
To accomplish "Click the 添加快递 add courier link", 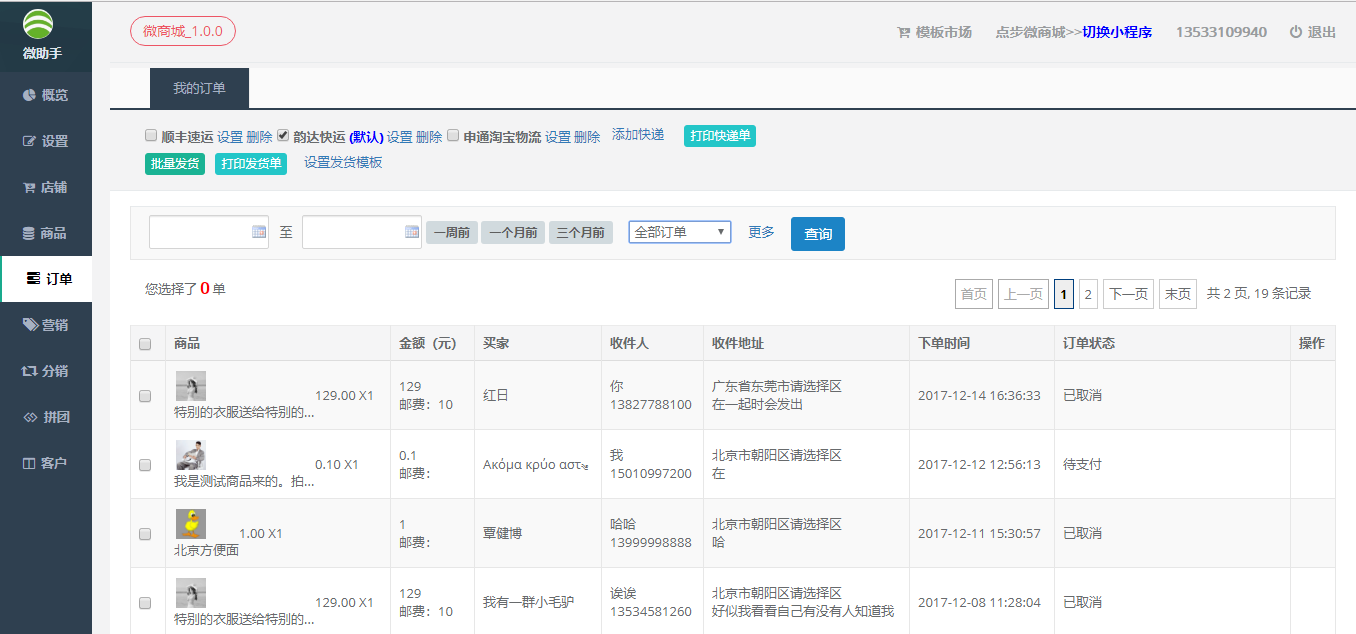I will pos(638,135).
